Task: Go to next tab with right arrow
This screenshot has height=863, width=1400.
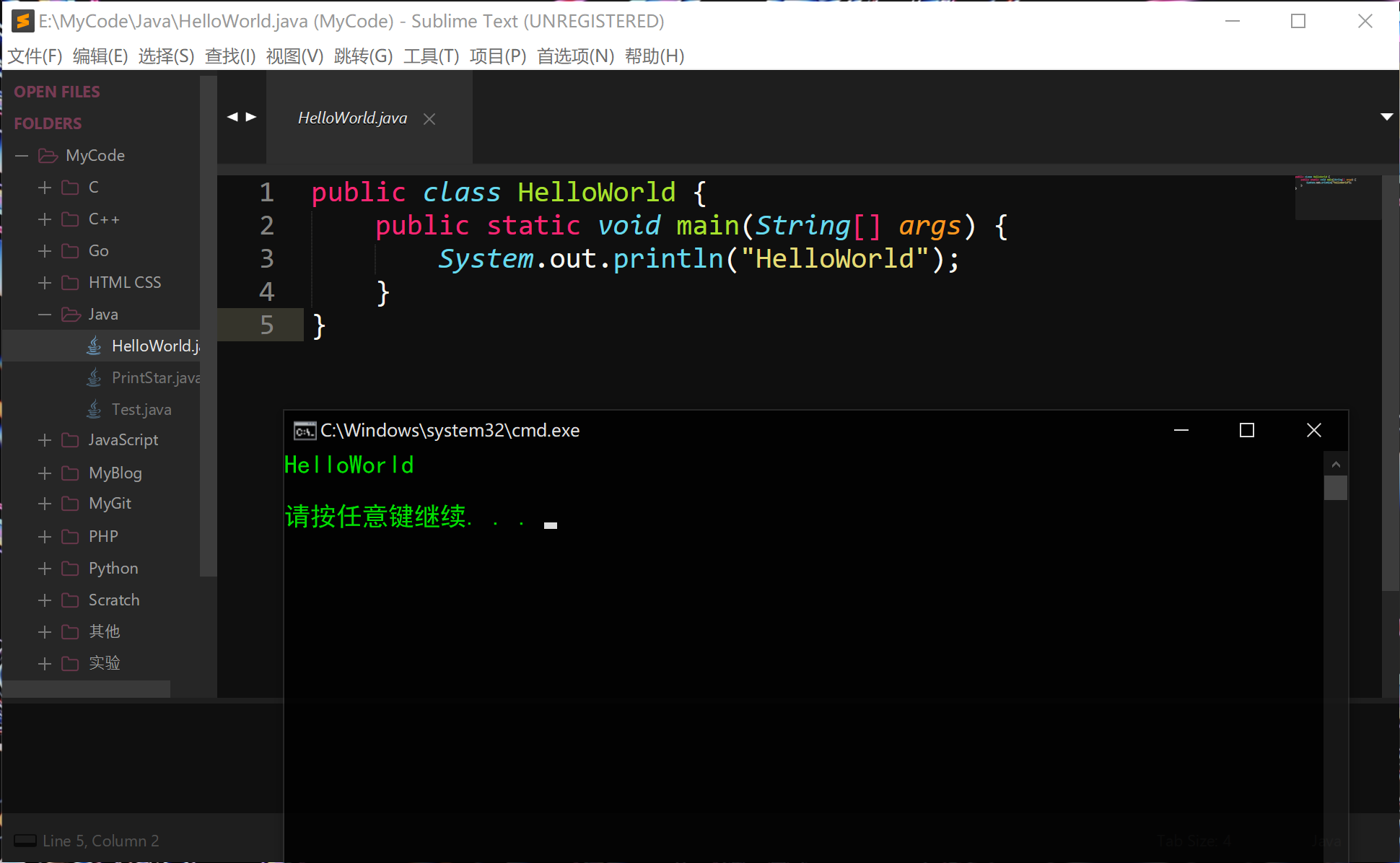Action: click(251, 117)
